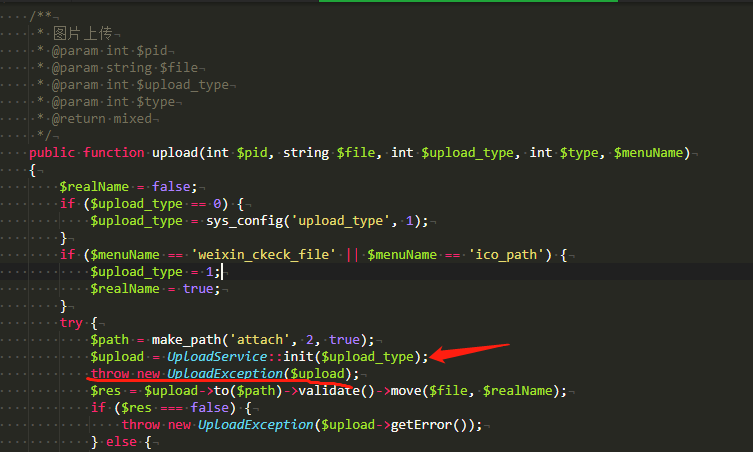Click the '@param int $type' comment line
Image resolution: width=753 pixels, height=452 pixels.
pyautogui.click(x=113, y=102)
